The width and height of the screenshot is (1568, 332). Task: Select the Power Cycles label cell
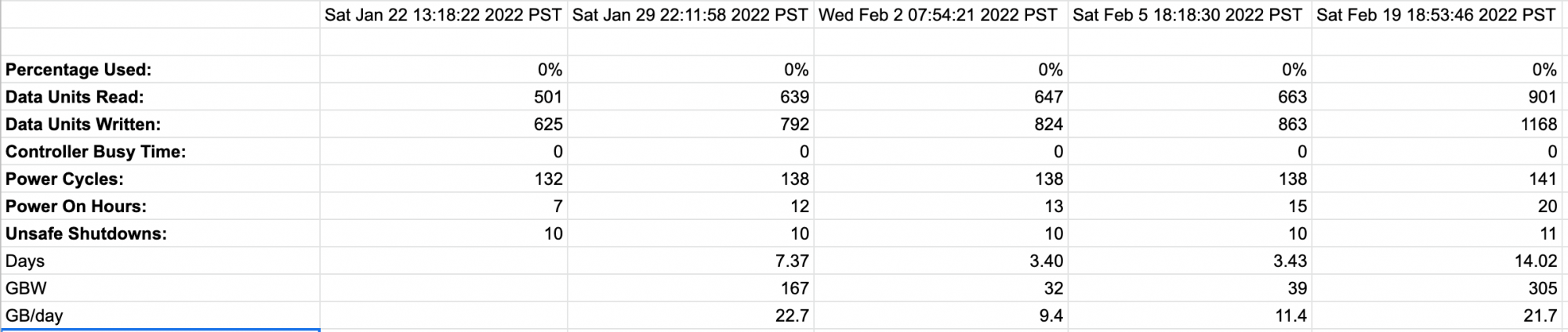160,179
